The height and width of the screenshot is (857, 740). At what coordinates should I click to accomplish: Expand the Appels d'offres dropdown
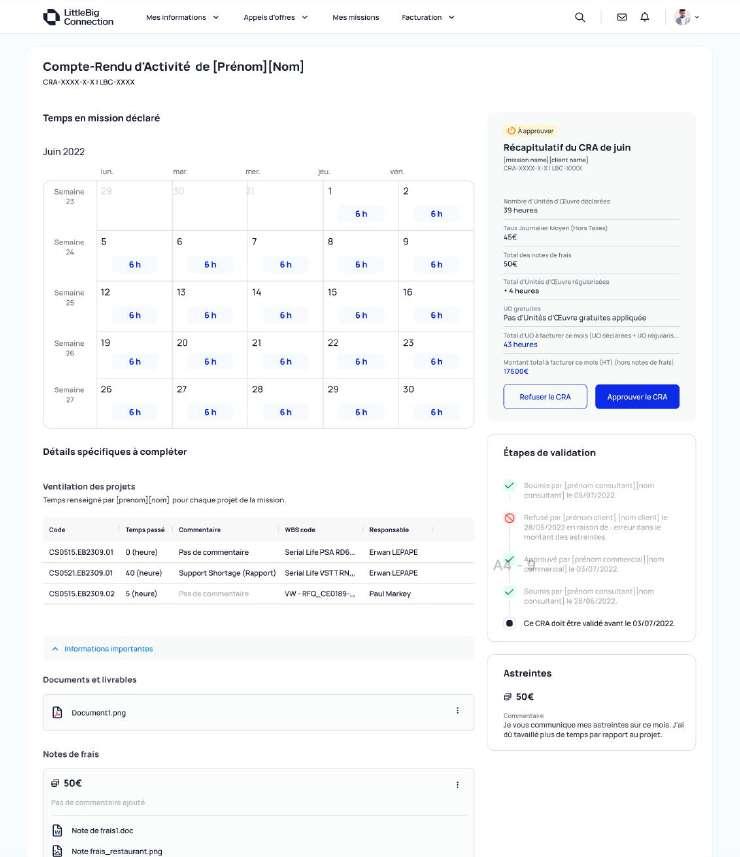tap(275, 17)
